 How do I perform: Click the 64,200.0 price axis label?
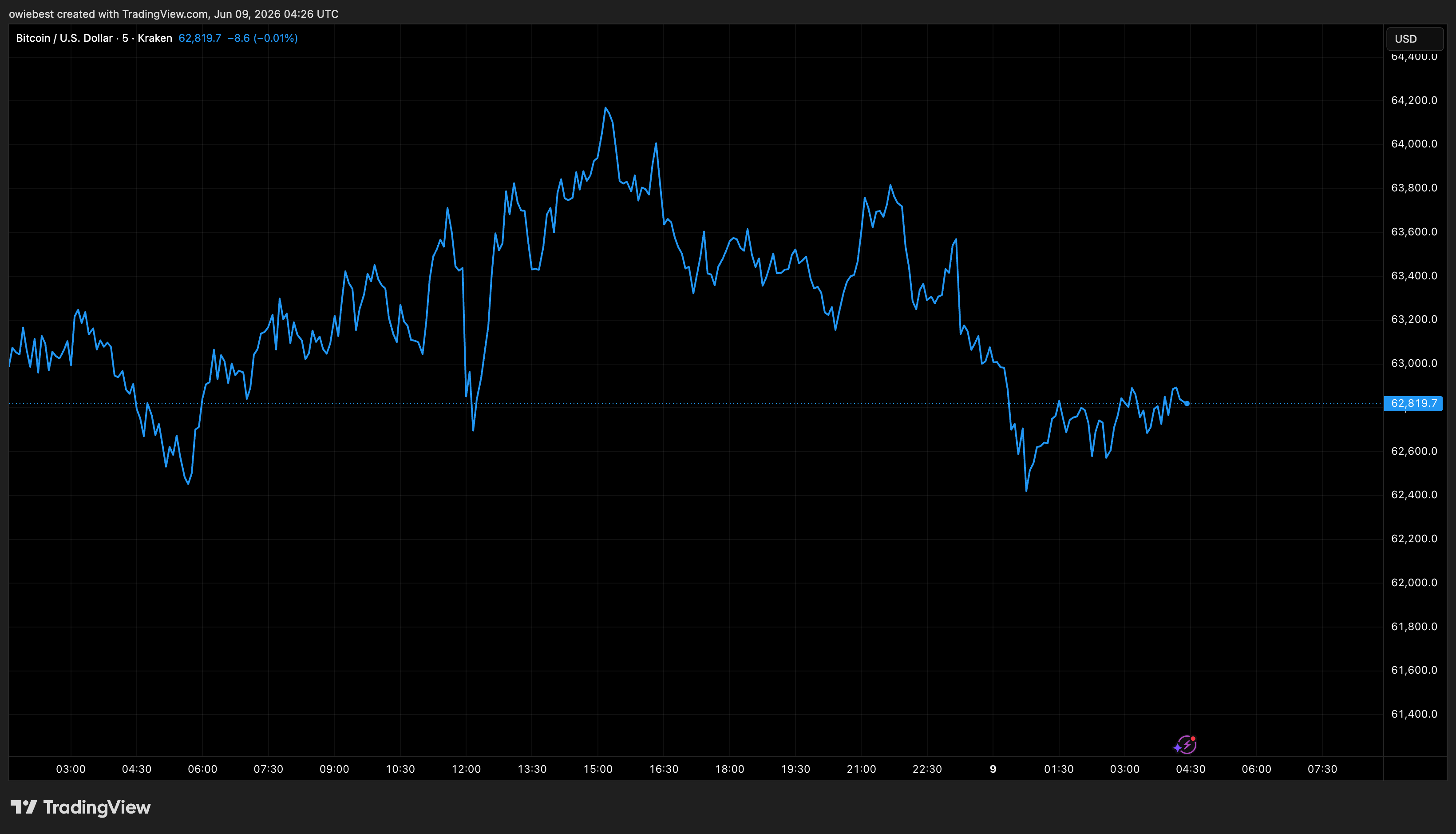tap(1414, 100)
